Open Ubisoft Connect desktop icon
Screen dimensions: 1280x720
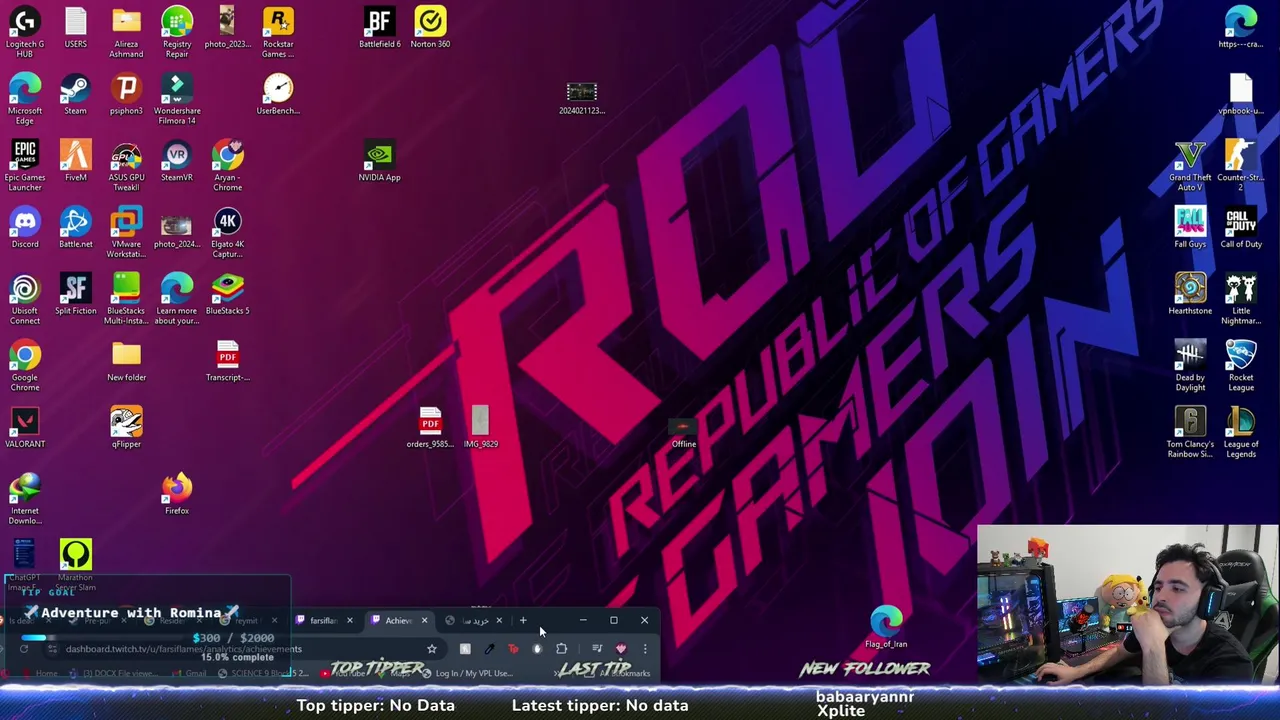[x=25, y=299]
